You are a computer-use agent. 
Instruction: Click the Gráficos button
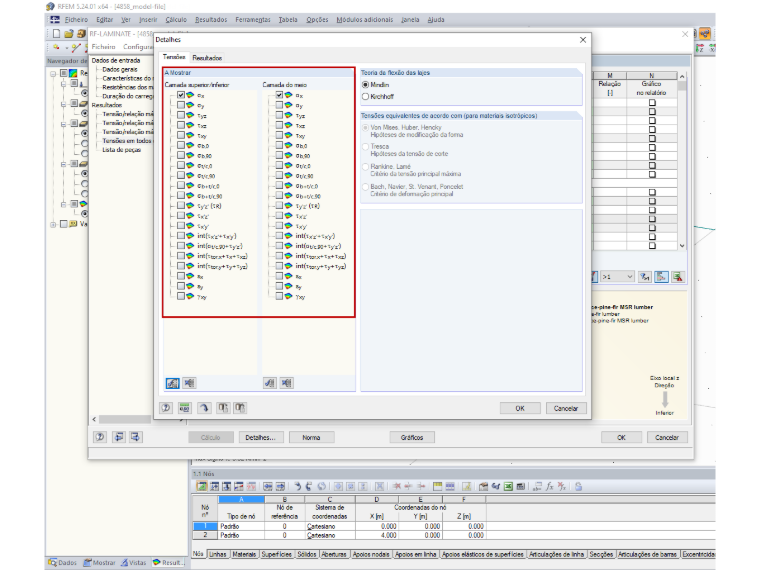pos(412,437)
